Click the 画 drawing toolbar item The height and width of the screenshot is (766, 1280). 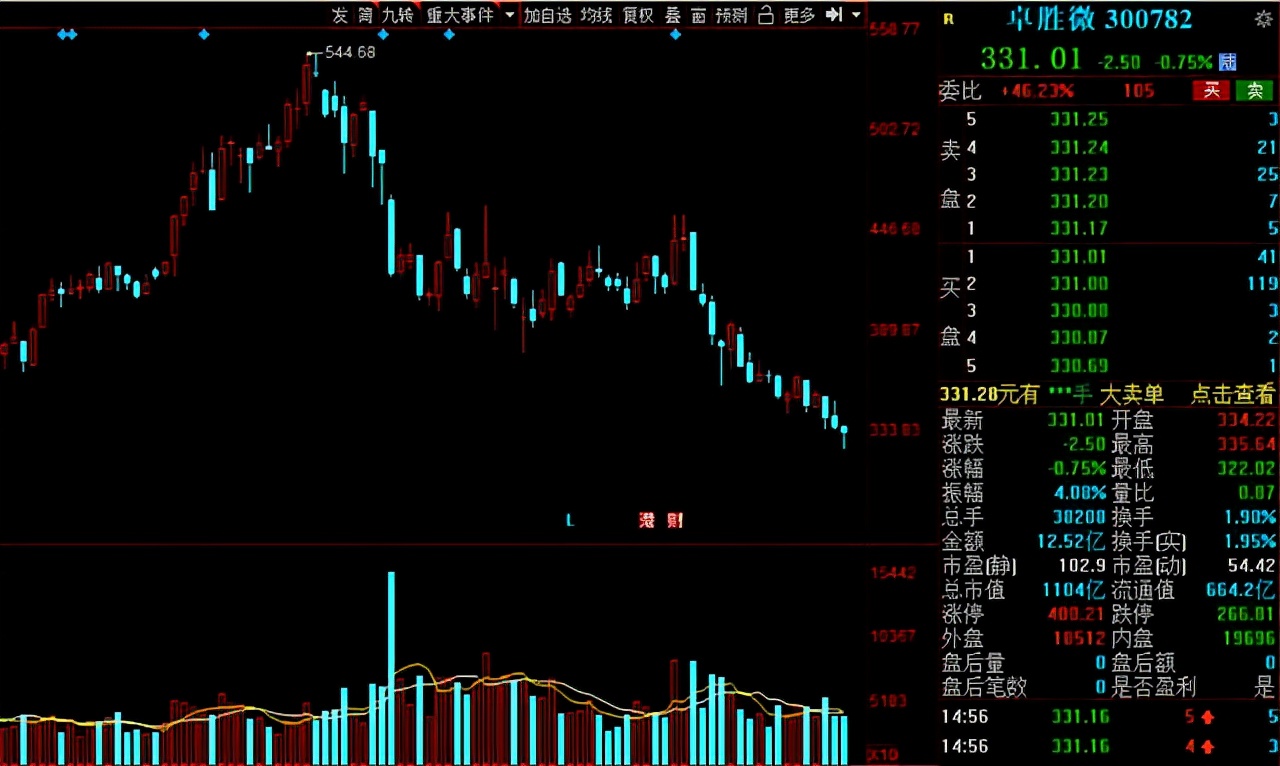click(698, 15)
